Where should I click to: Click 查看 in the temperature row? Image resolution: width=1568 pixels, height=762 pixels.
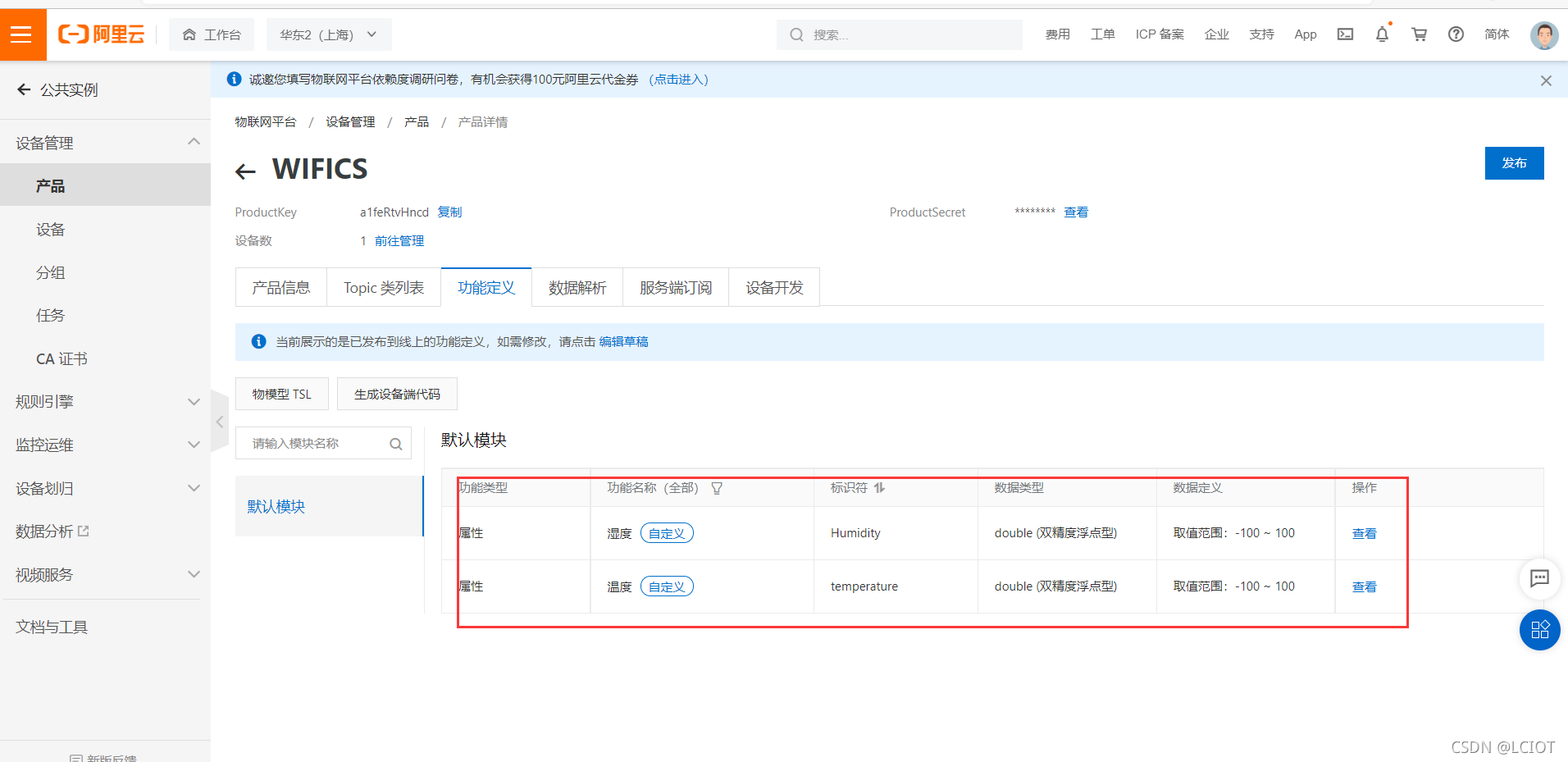(1364, 587)
